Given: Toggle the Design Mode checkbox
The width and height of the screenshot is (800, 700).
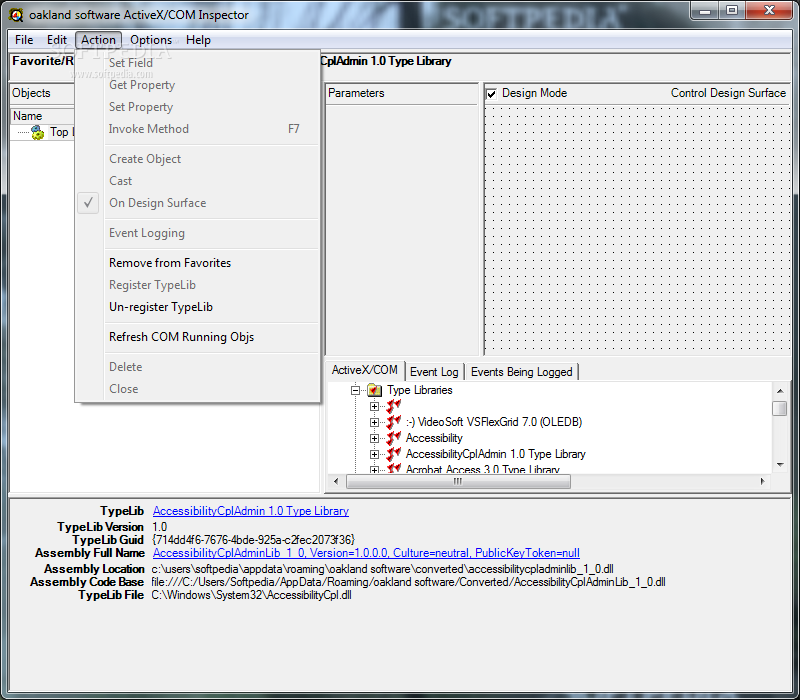Looking at the screenshot, I should [x=492, y=94].
